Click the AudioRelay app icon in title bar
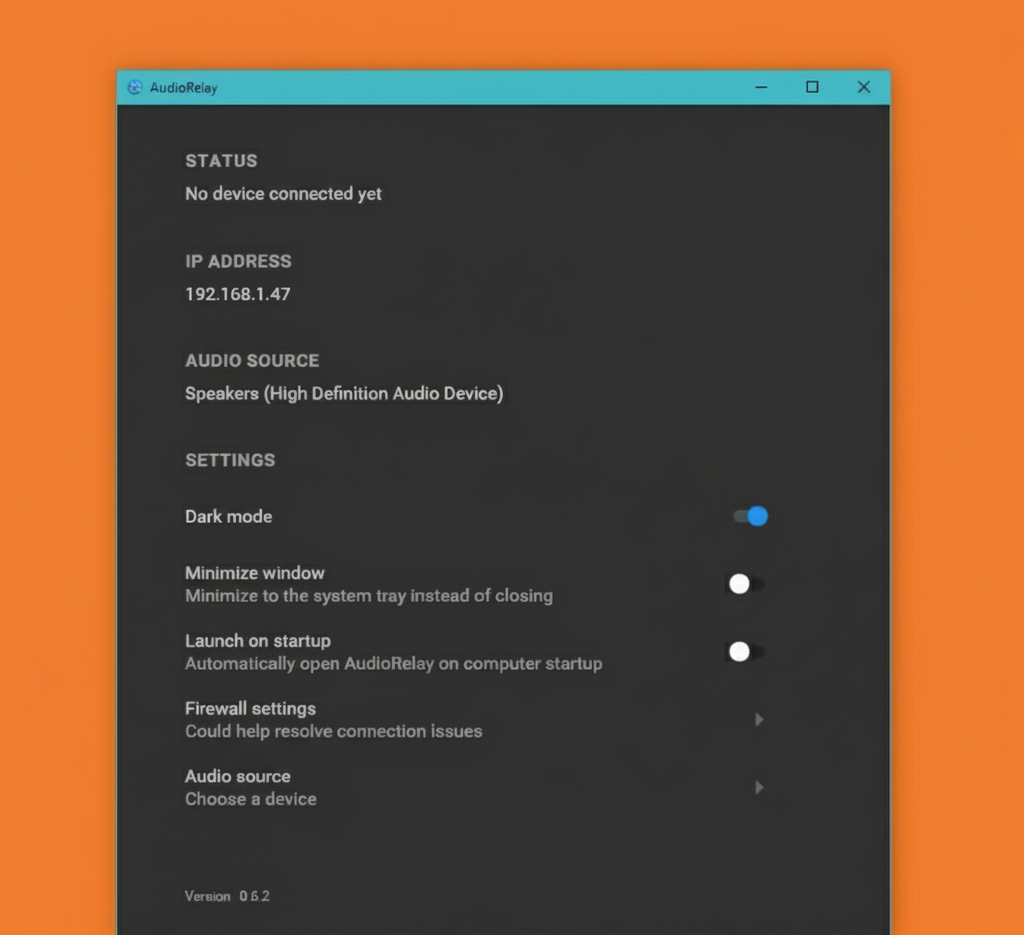The height and width of the screenshot is (935, 1024). 135,87
